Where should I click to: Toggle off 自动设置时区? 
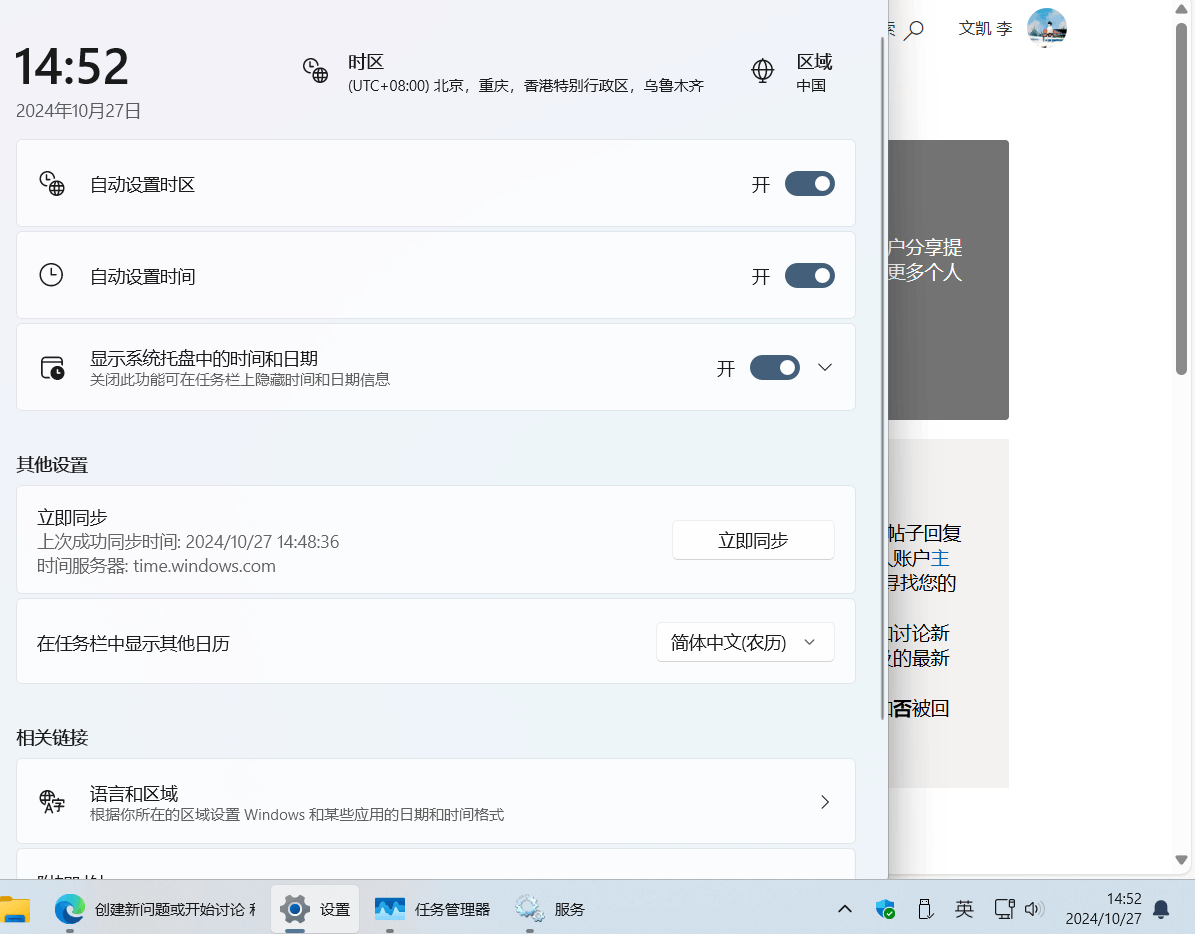pos(809,183)
